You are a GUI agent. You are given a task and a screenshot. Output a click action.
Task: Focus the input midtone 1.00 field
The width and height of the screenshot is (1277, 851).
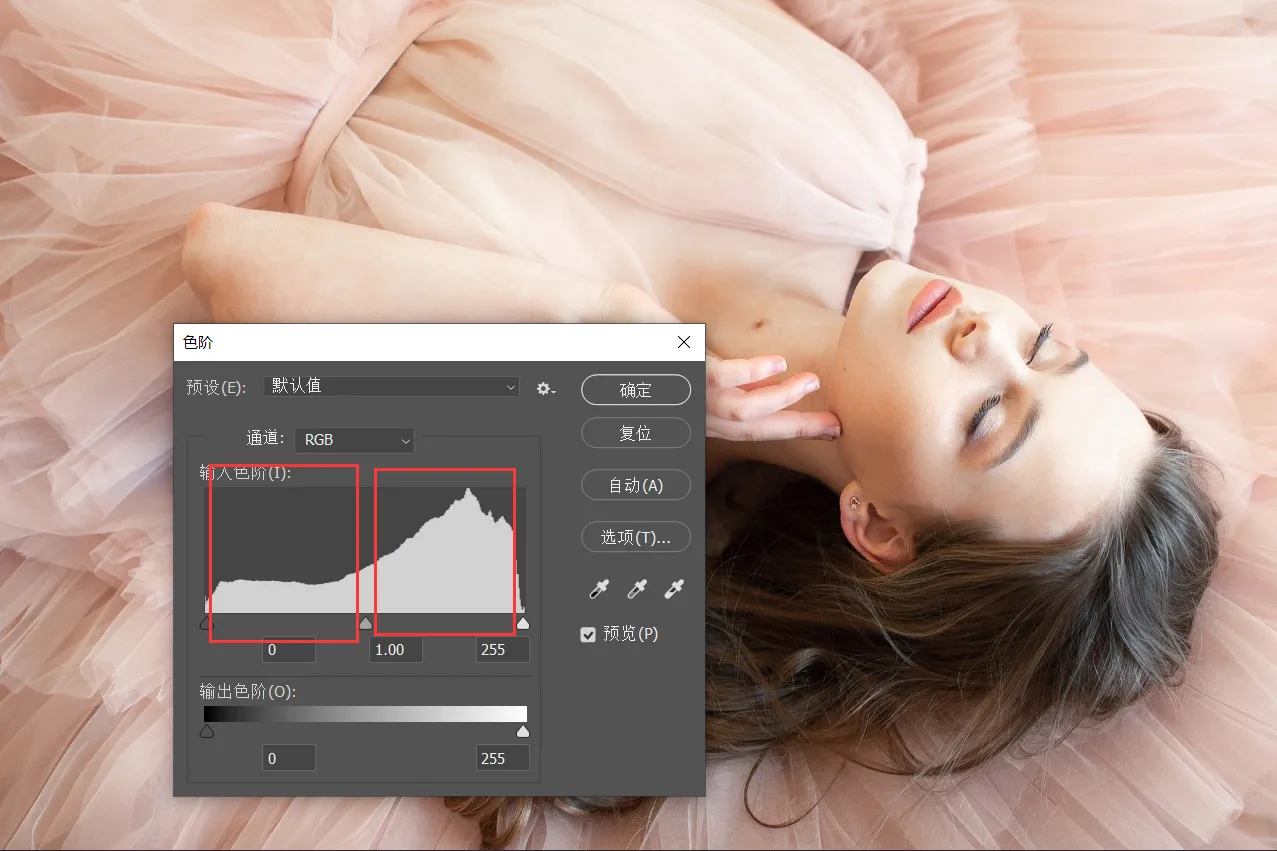click(396, 650)
